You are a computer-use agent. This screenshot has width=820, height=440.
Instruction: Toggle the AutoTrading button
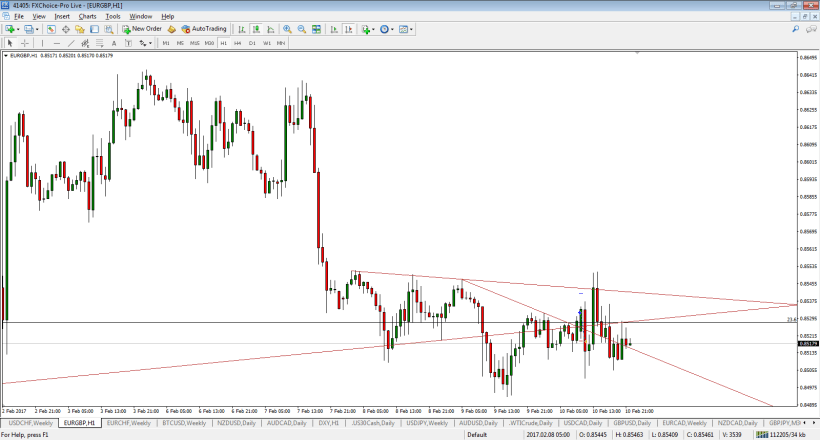coord(204,29)
